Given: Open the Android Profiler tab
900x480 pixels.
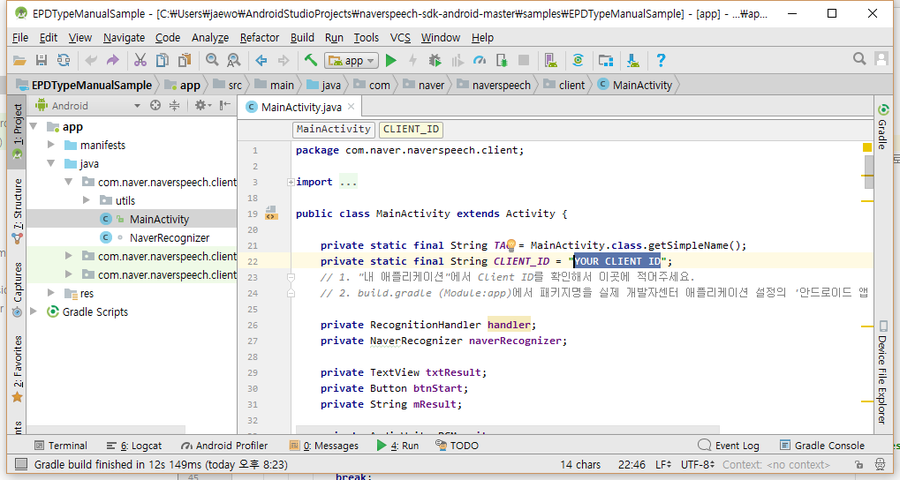Looking at the screenshot, I should pos(224,446).
